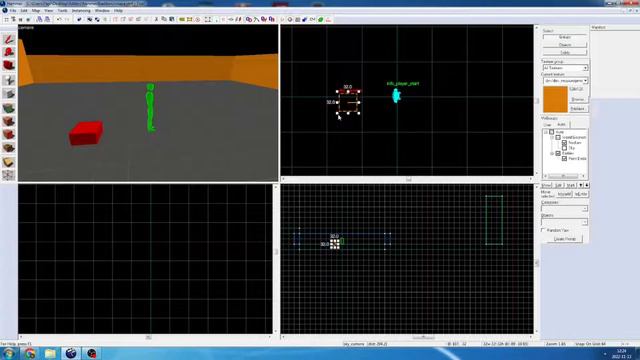Image resolution: width=640 pixels, height=360 pixels.
Task: Click the Carve toolbar icon
Action: click(79, 19)
